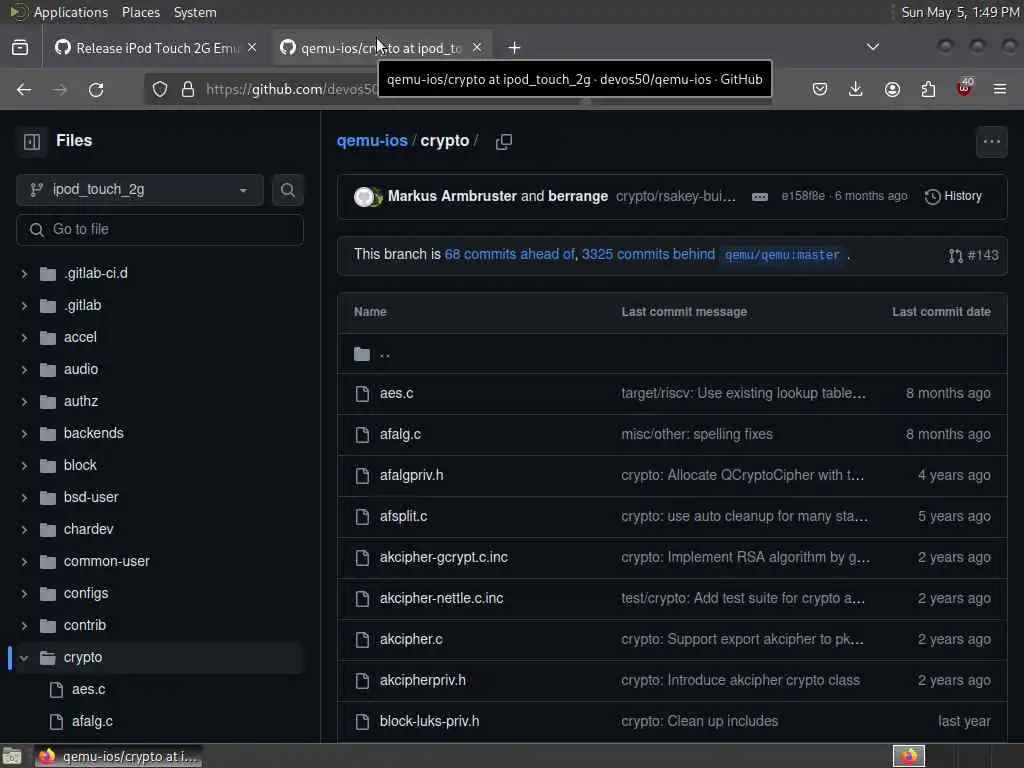Viewport: 1024px width, 768px height.
Task: Open the three-dot more options menu
Action: coord(991,142)
